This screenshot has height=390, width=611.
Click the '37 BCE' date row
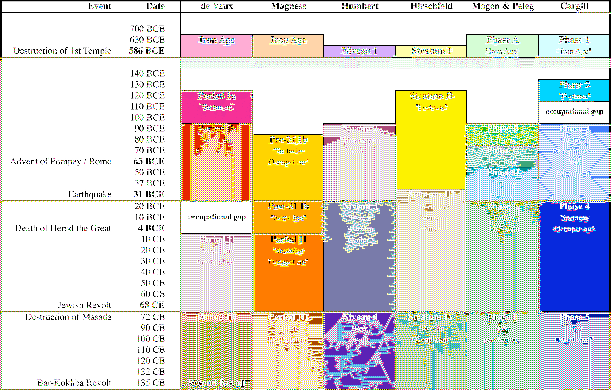(x=150, y=183)
